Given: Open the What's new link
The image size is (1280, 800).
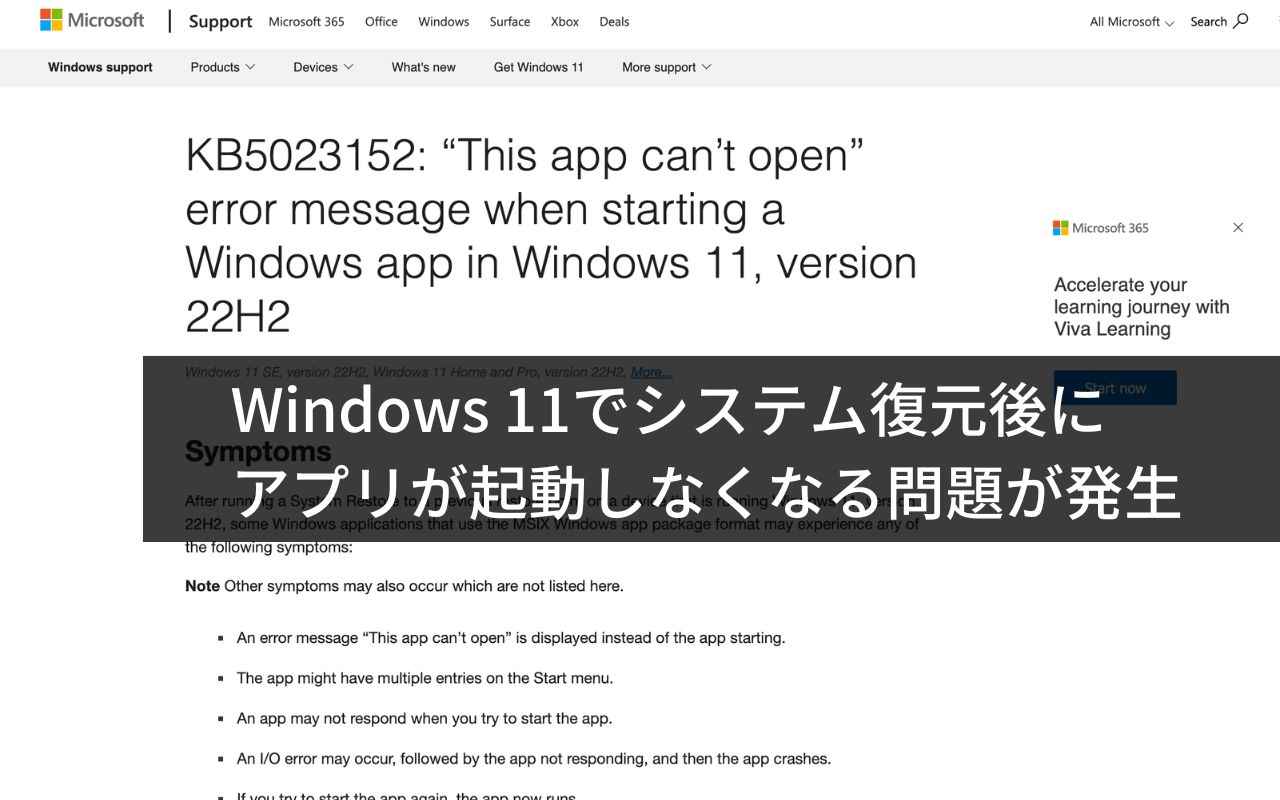Looking at the screenshot, I should pos(423,67).
